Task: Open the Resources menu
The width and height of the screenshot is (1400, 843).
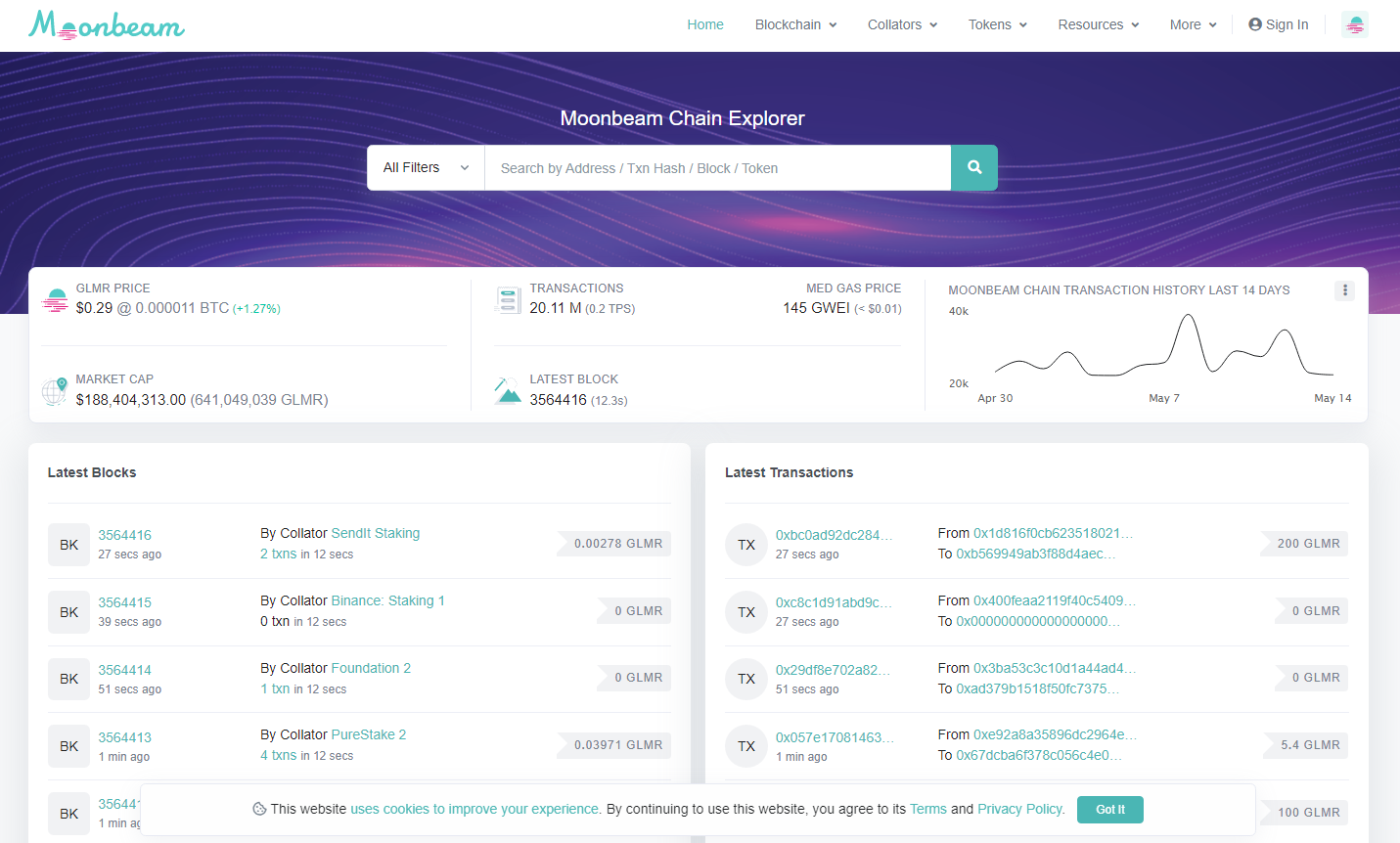Action: coord(1098,24)
